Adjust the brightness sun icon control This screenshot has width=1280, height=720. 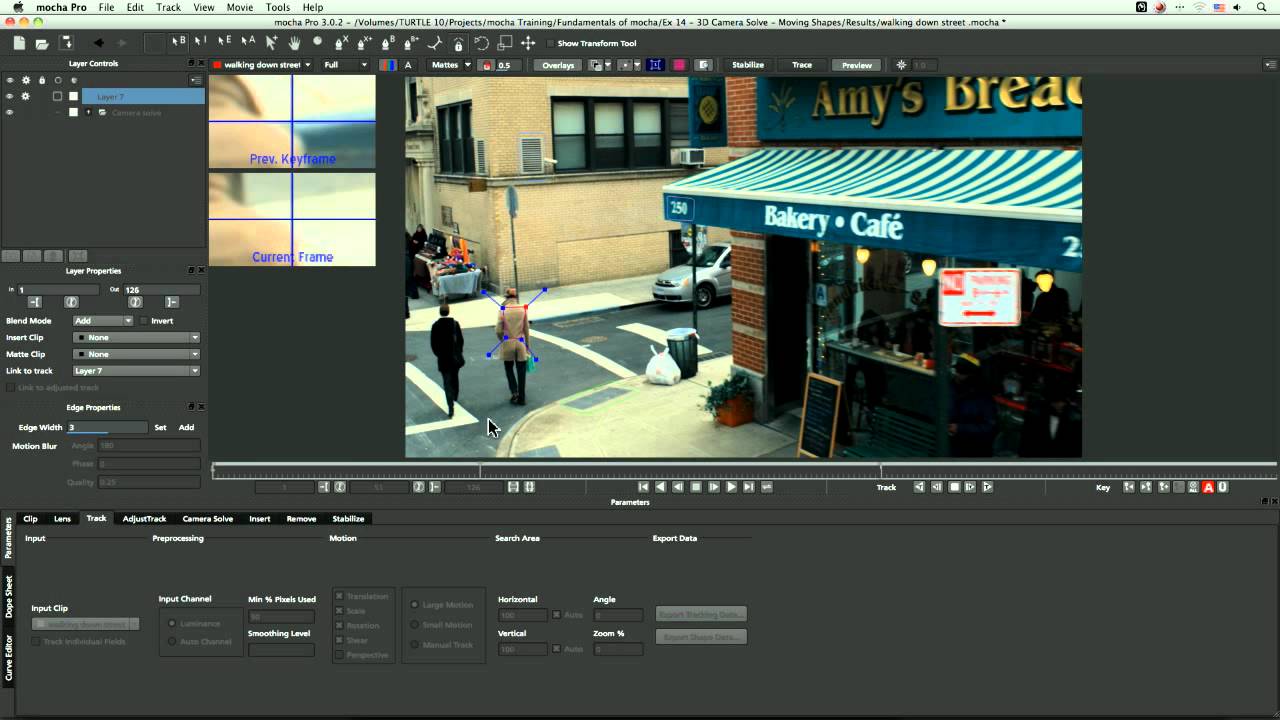pyautogui.click(x=901, y=65)
